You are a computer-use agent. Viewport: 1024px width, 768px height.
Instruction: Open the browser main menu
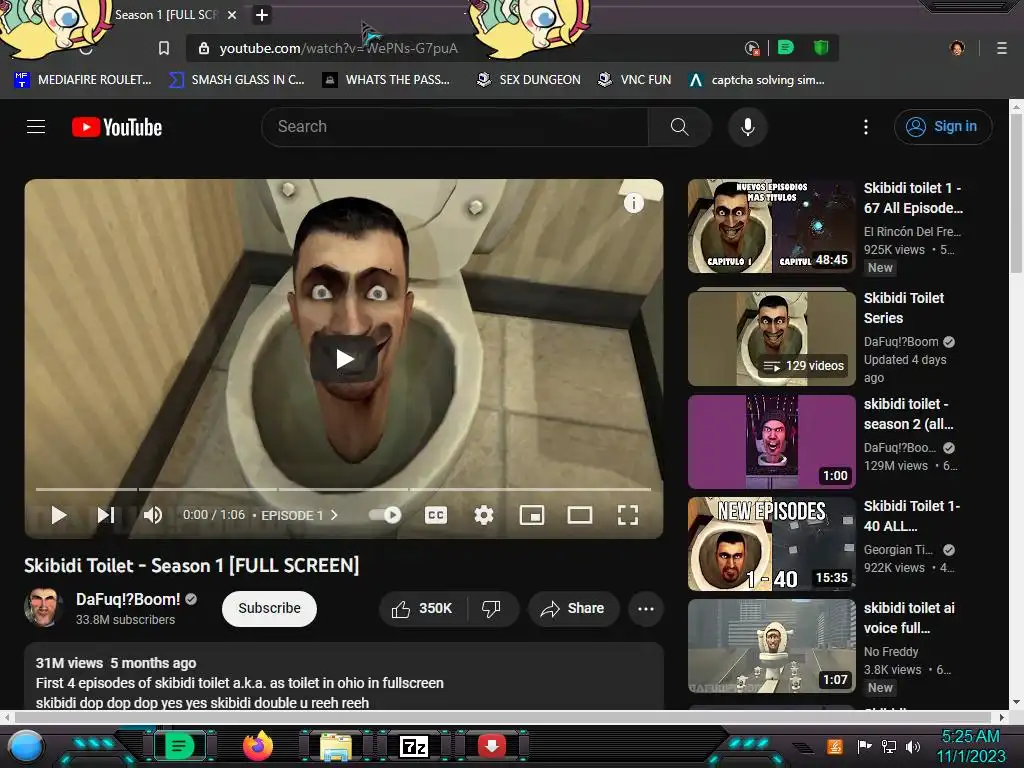point(1002,48)
